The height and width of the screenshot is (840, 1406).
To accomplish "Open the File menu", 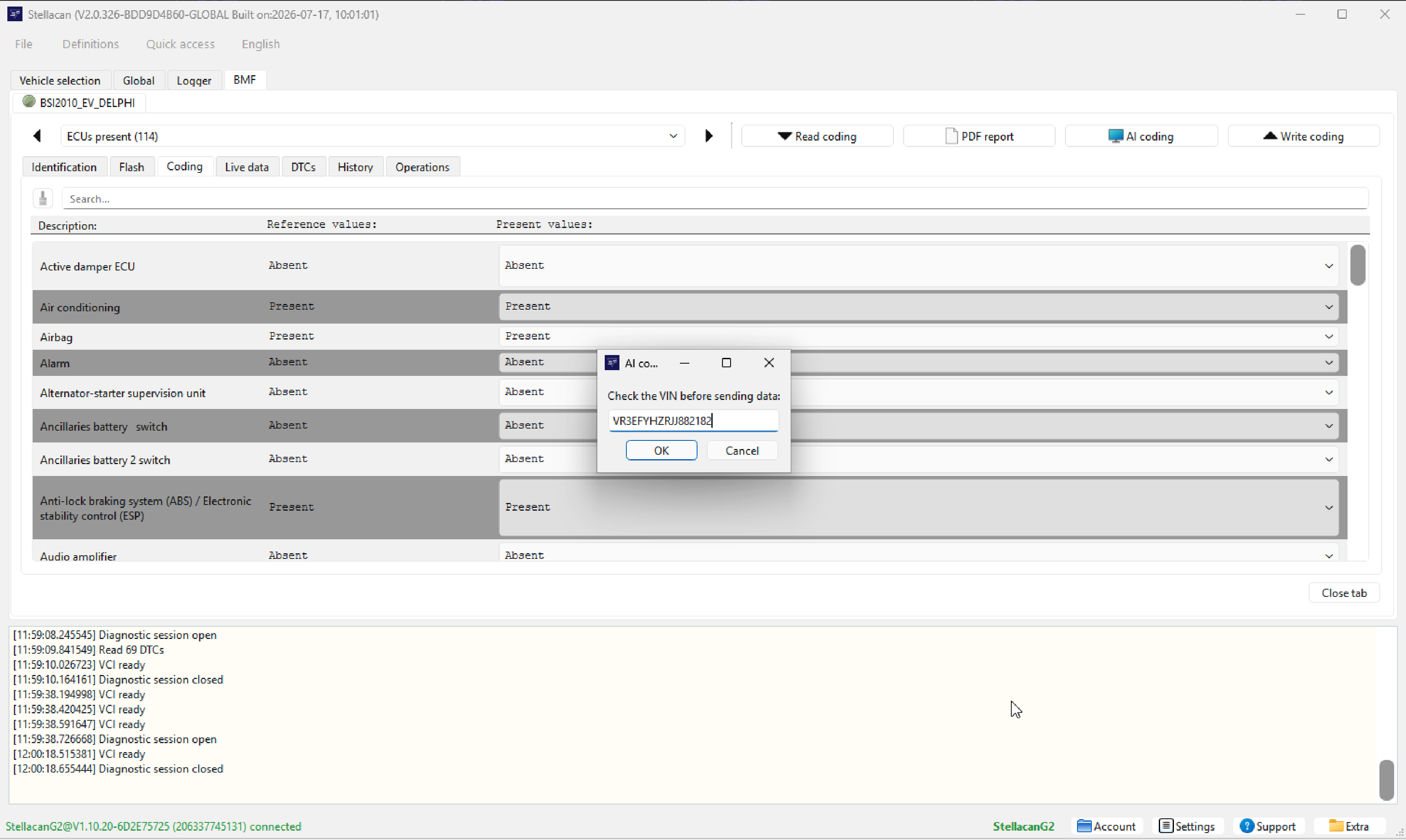I will point(24,44).
